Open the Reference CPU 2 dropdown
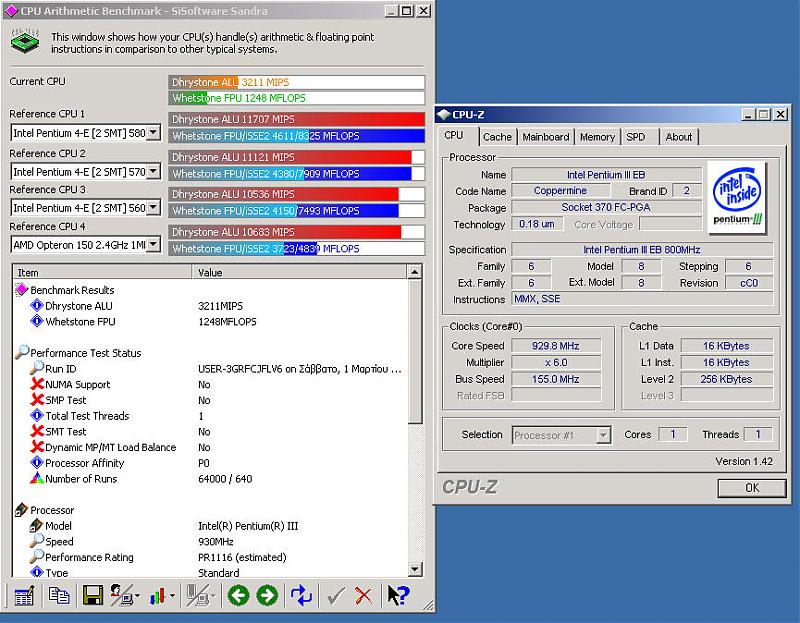This screenshot has width=800, height=623. point(153,171)
